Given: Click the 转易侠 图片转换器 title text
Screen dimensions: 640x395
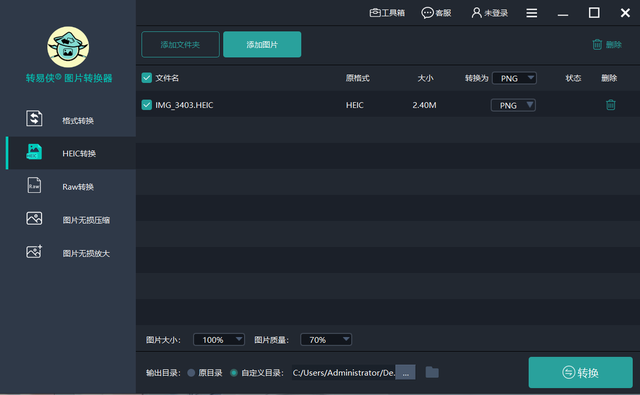Looking at the screenshot, I should (x=69, y=78).
